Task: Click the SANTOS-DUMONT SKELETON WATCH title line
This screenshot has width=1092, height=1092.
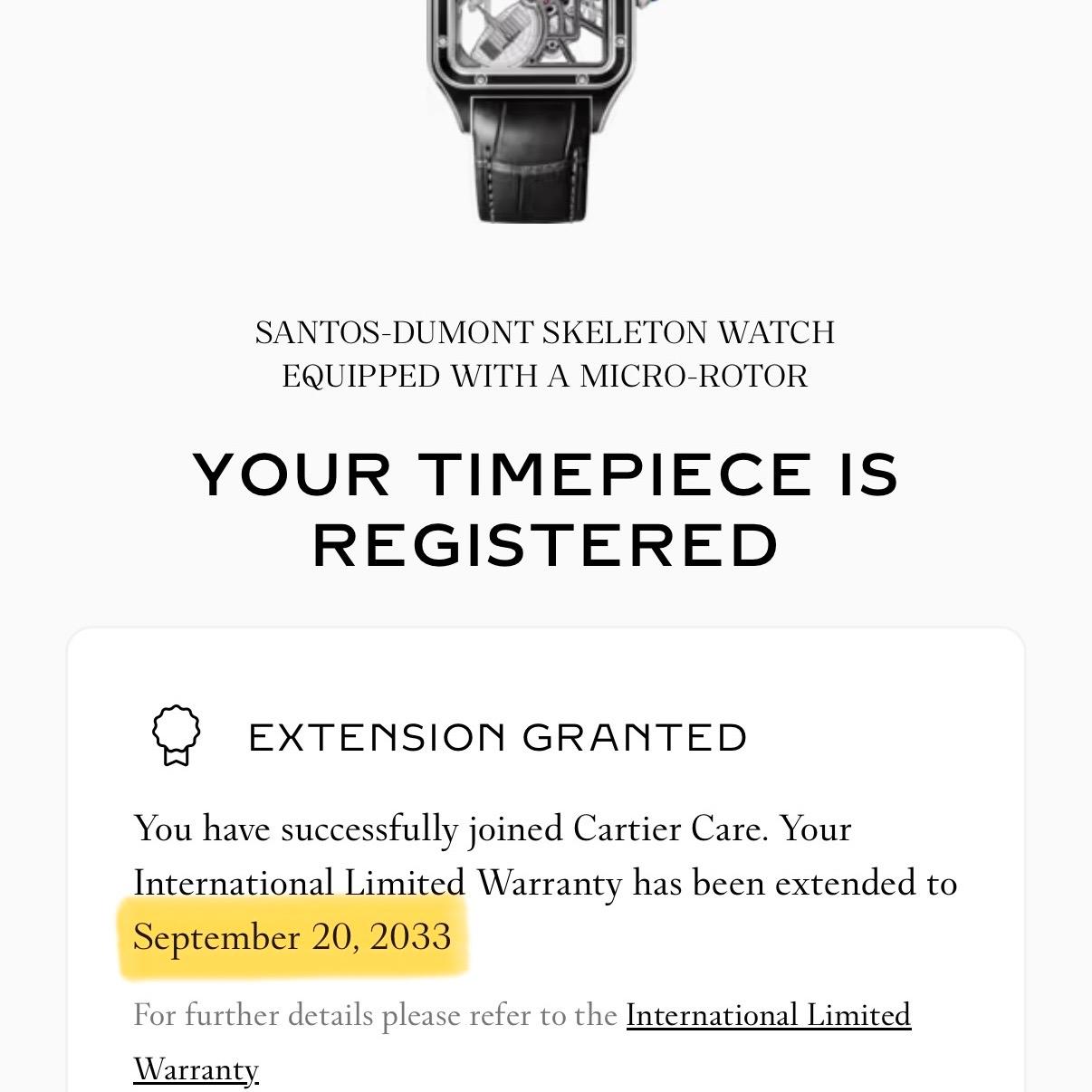Action: pyautogui.click(x=545, y=333)
